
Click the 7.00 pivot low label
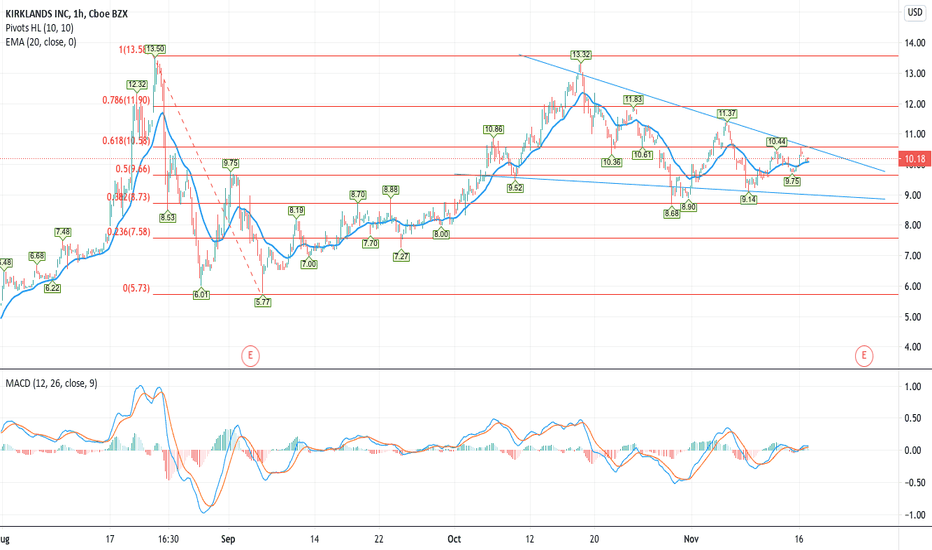click(308, 265)
